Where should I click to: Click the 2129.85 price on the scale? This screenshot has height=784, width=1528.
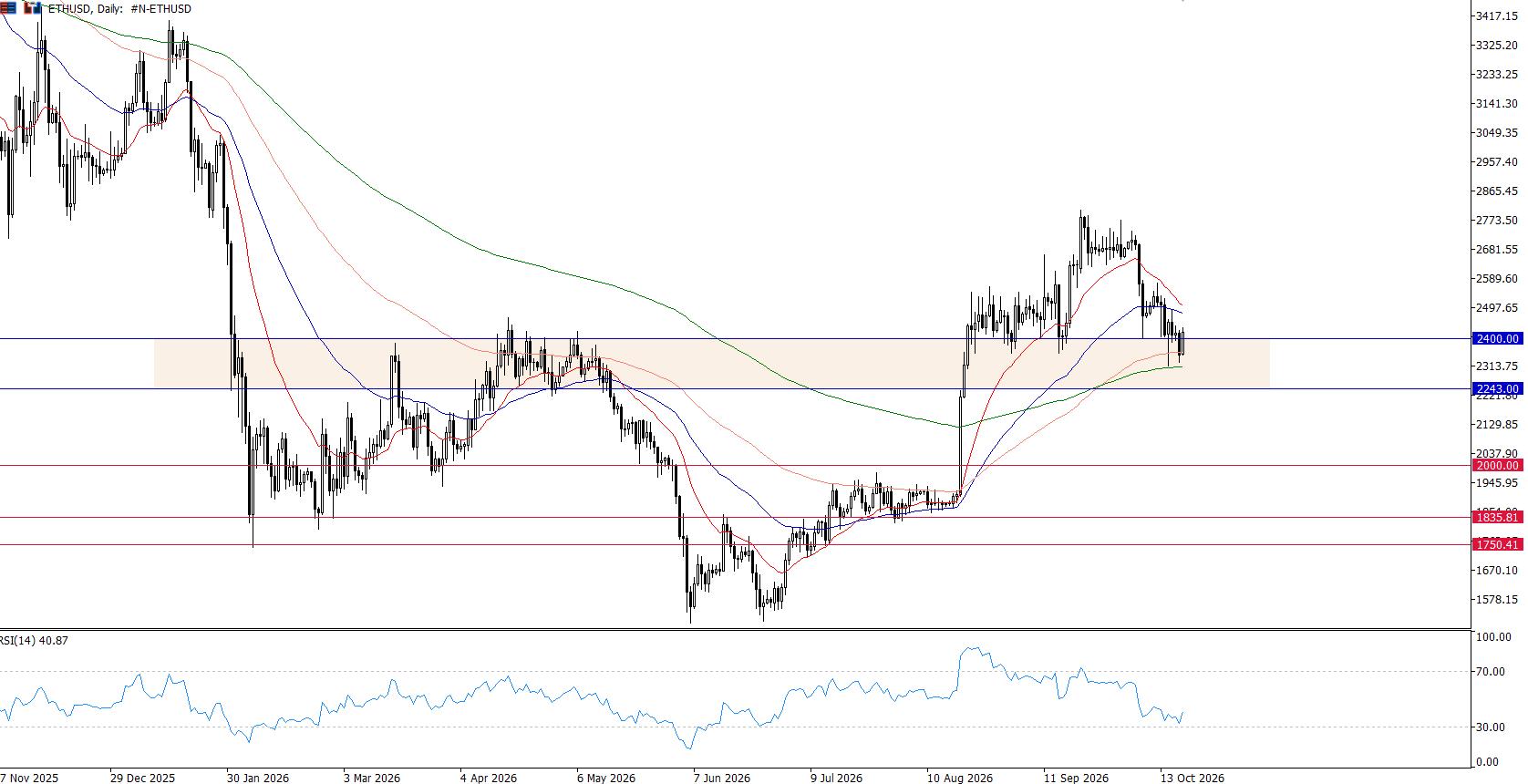pyautogui.click(x=1497, y=425)
